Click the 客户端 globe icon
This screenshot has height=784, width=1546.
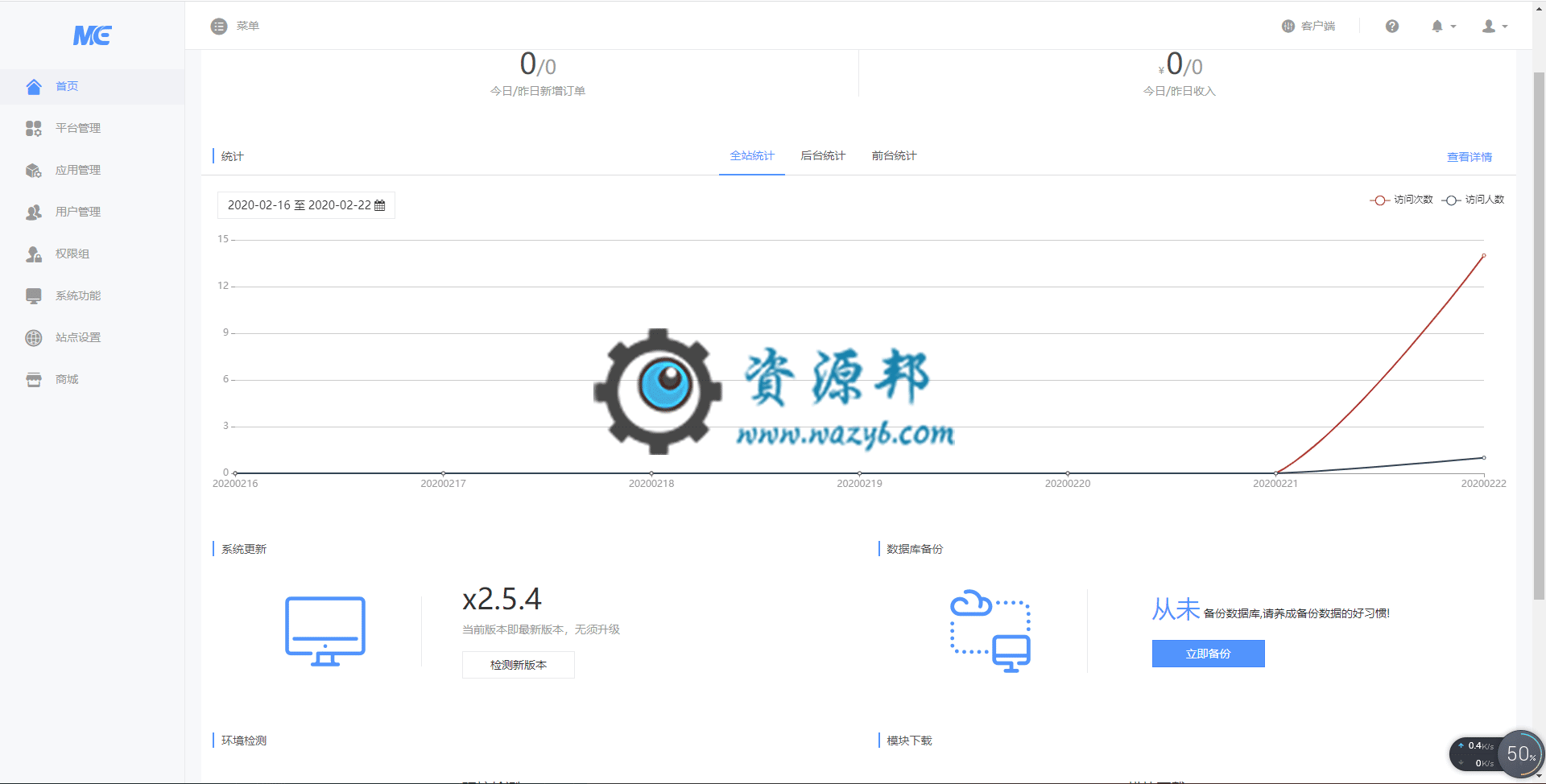[x=1288, y=27]
